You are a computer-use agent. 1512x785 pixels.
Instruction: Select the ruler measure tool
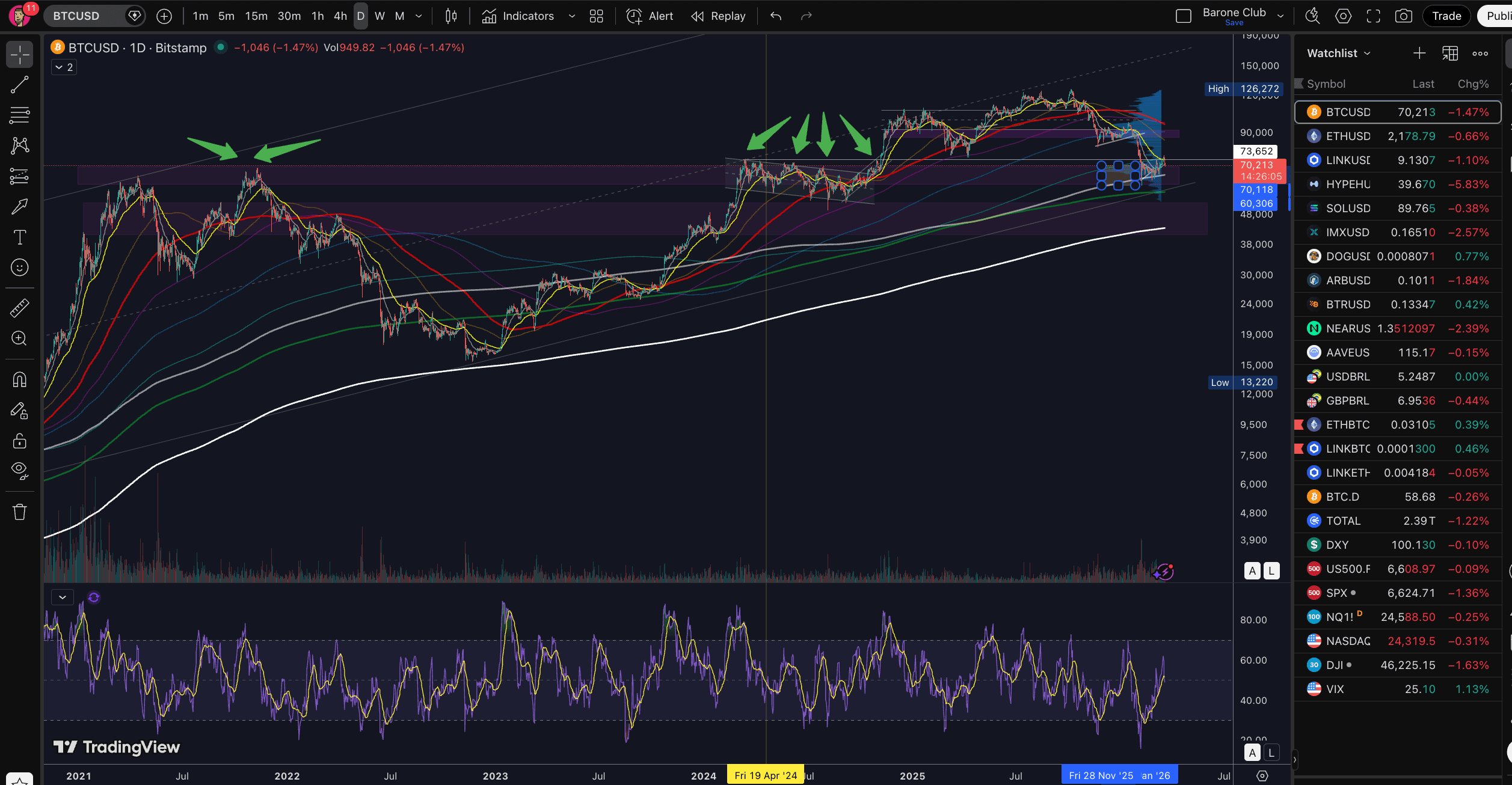pyautogui.click(x=20, y=307)
